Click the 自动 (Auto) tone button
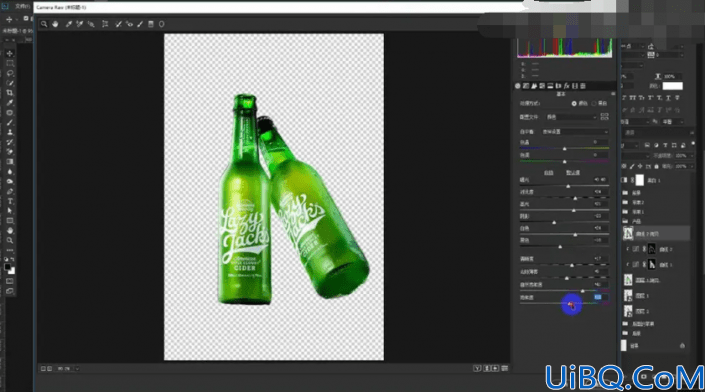This screenshot has width=705, height=392. [x=549, y=173]
